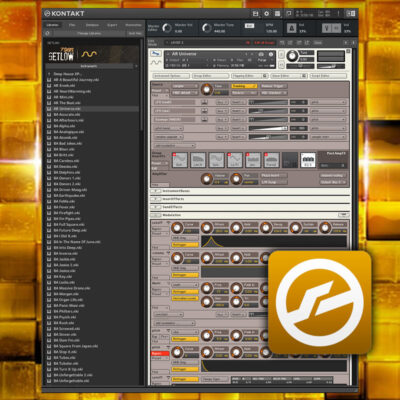The height and width of the screenshot is (400, 400).
Task: Switch to the Files browser tab
Action: [72, 25]
